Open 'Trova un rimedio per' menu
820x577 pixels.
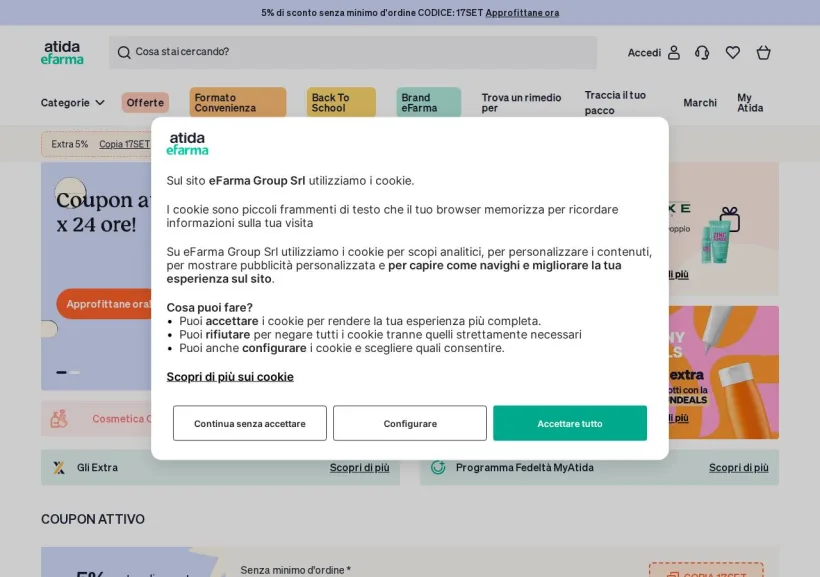pos(521,103)
